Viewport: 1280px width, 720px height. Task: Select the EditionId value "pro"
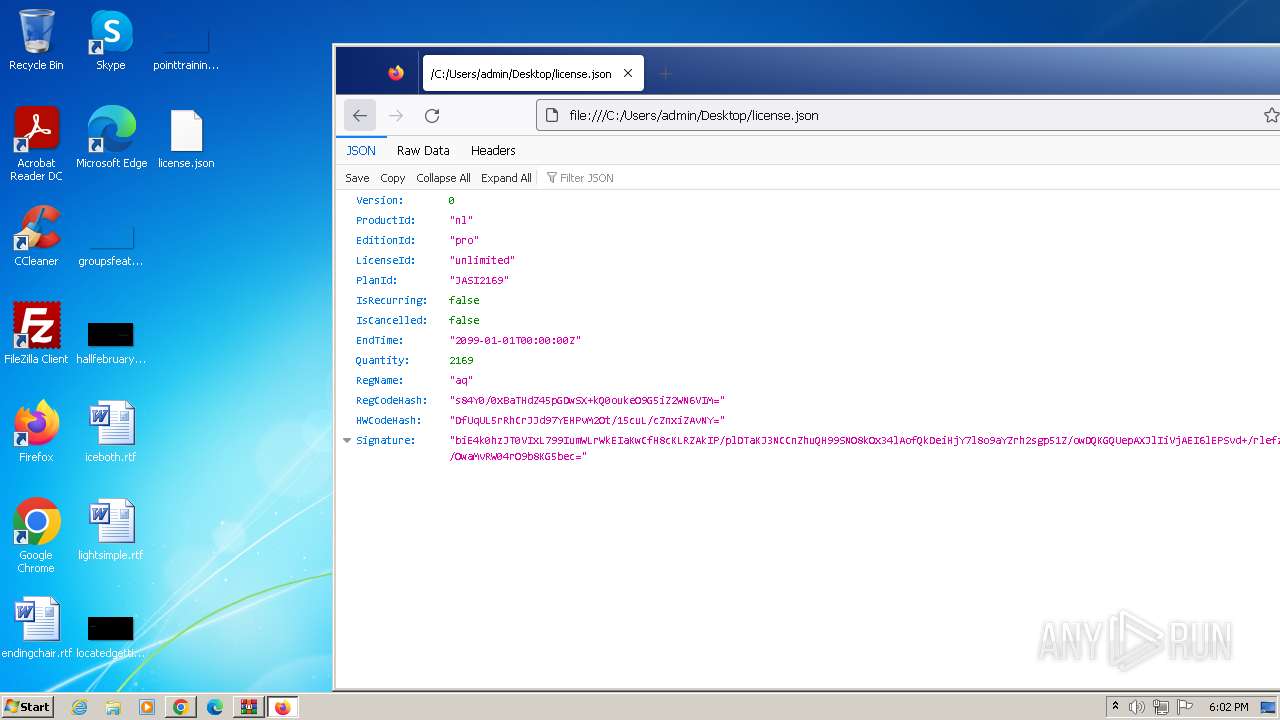(464, 240)
